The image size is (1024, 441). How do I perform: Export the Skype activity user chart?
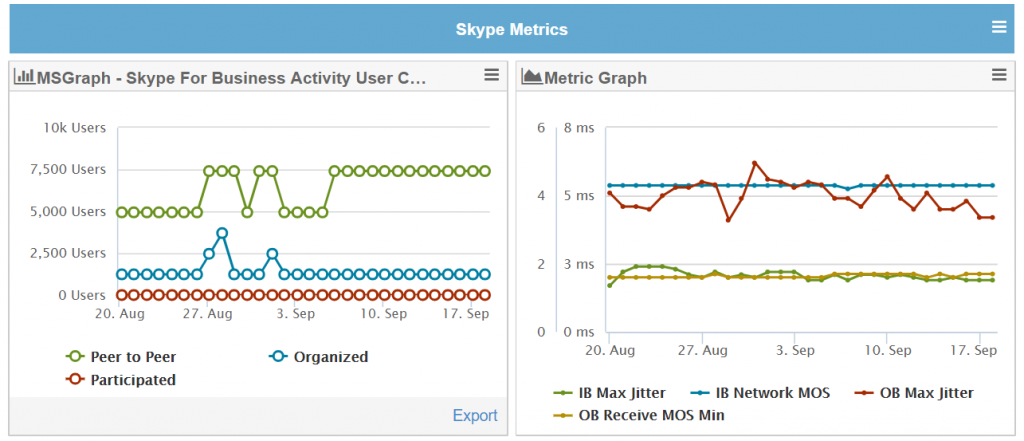(475, 416)
